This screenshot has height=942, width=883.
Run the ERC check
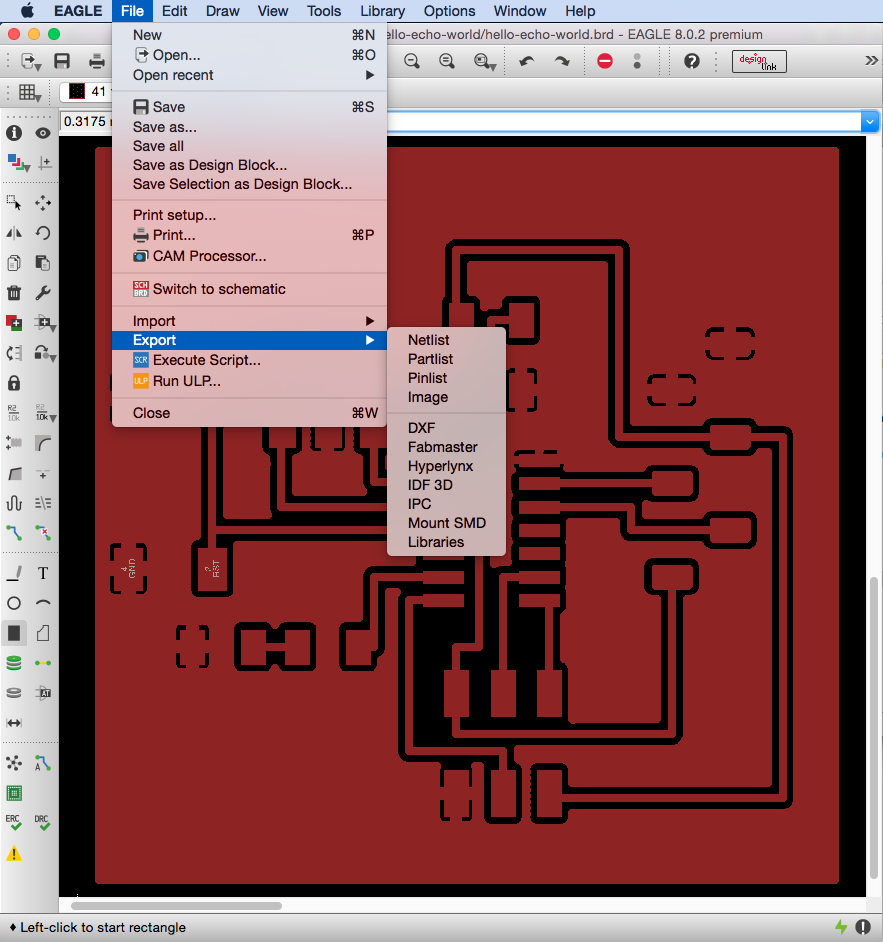click(14, 822)
